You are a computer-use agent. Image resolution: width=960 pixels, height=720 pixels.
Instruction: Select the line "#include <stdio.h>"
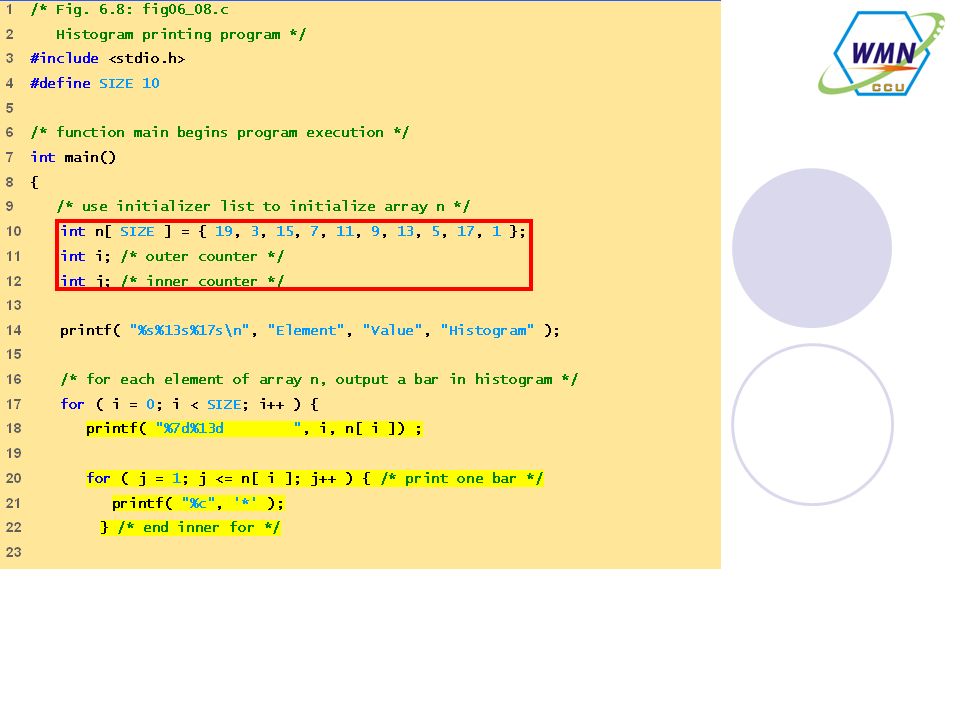(108, 59)
